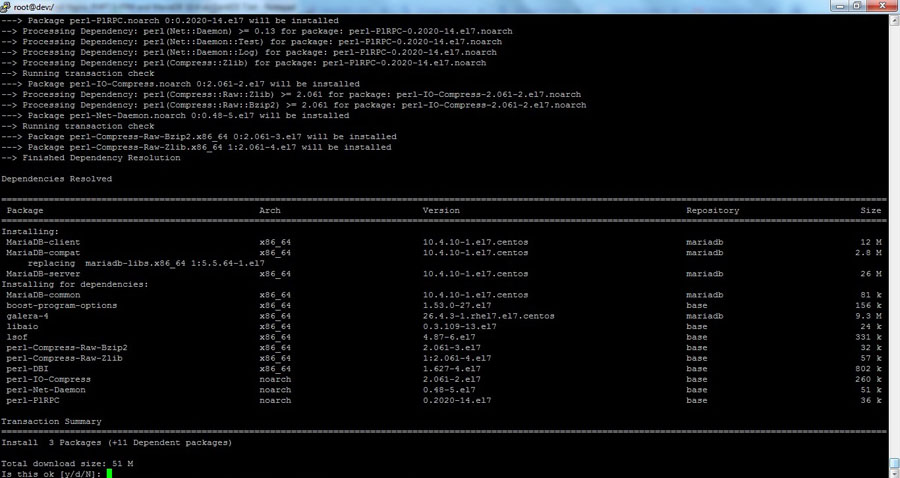Click the 'replacing mariadb-libs.x86_64' line

click(x=146, y=263)
